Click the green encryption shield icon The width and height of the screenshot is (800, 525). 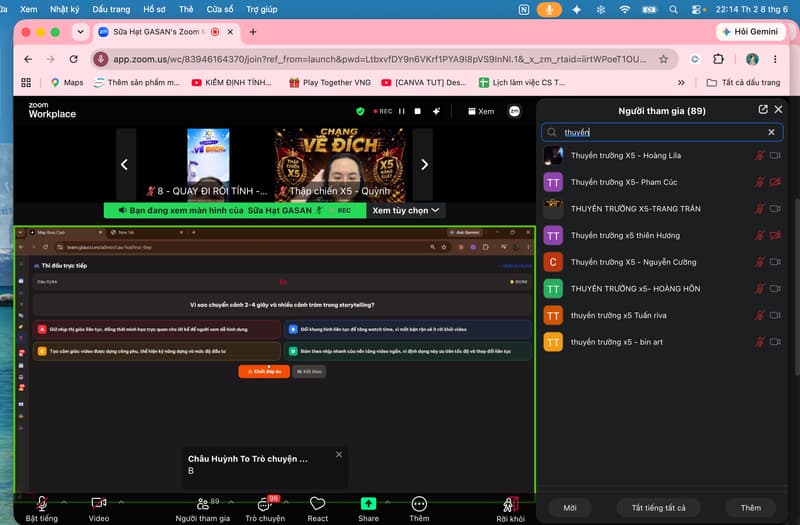[x=360, y=111]
